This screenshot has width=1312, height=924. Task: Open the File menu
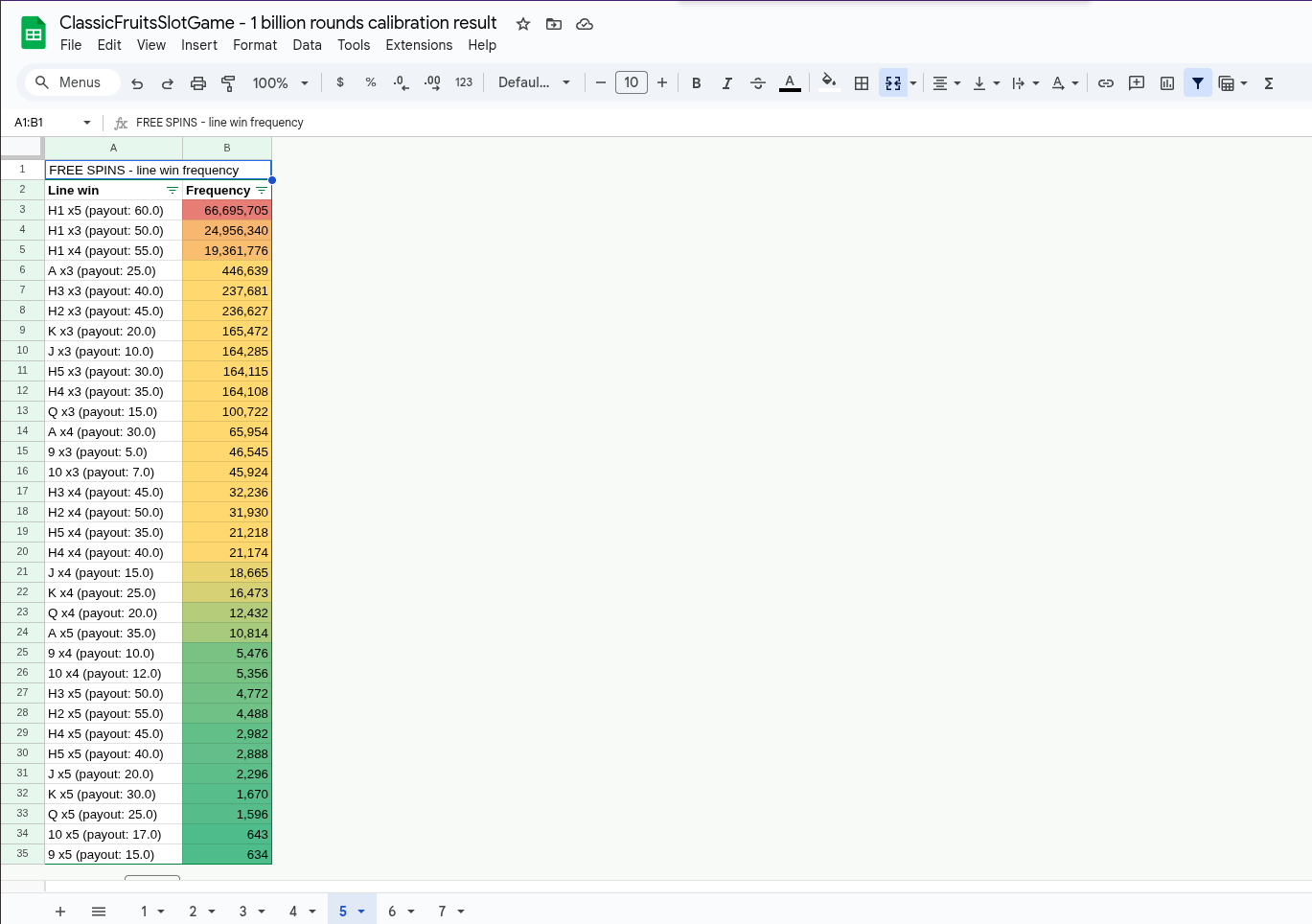coord(71,45)
